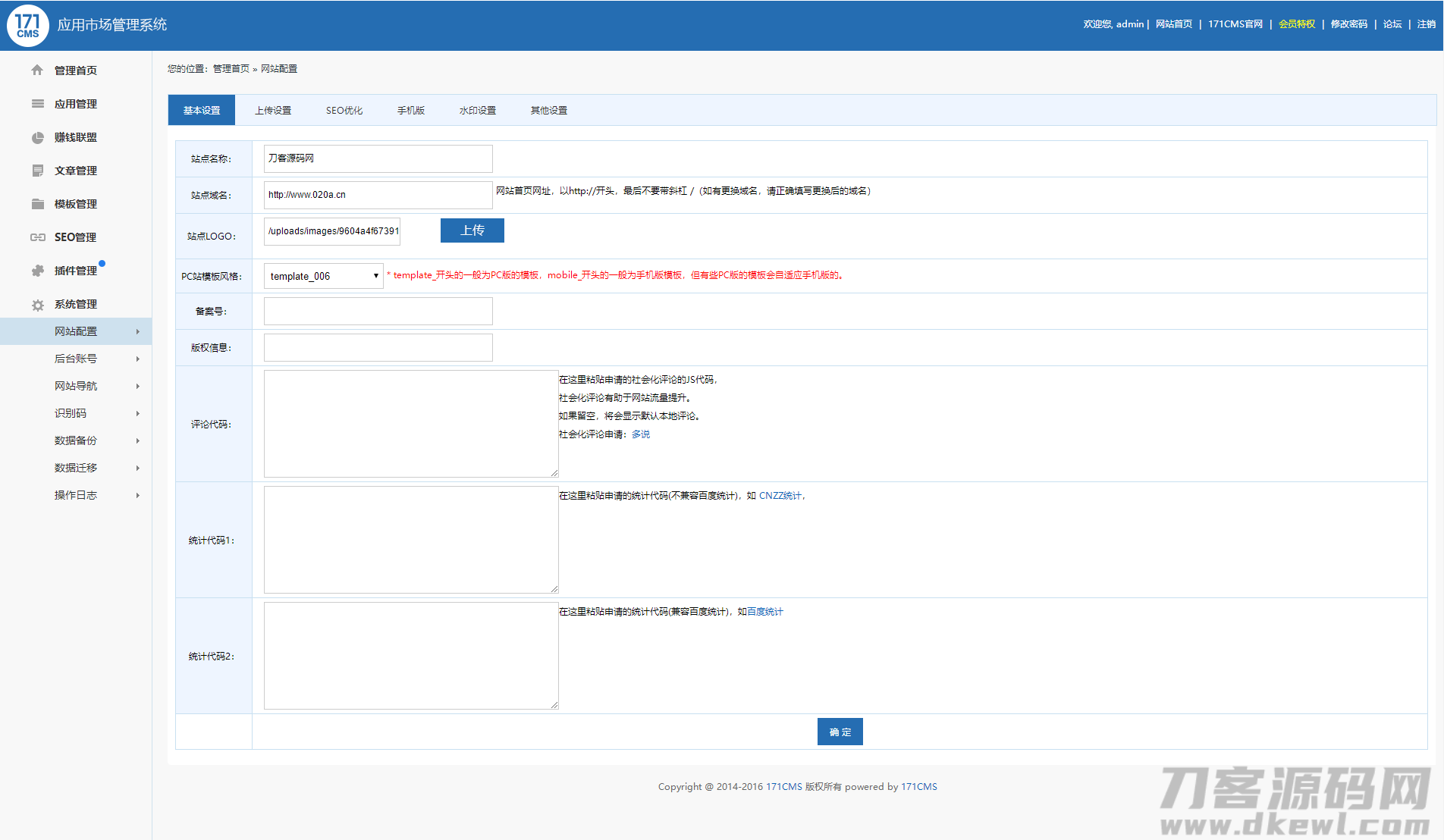Switch to the 水印设置 tab

[x=477, y=111]
